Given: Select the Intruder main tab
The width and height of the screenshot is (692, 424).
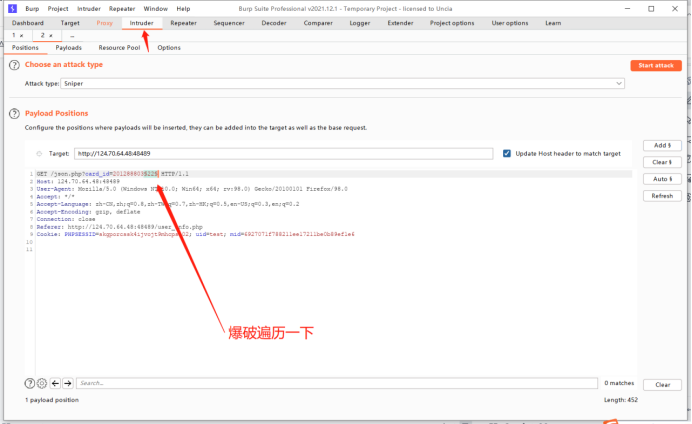Looking at the screenshot, I should [x=142, y=23].
